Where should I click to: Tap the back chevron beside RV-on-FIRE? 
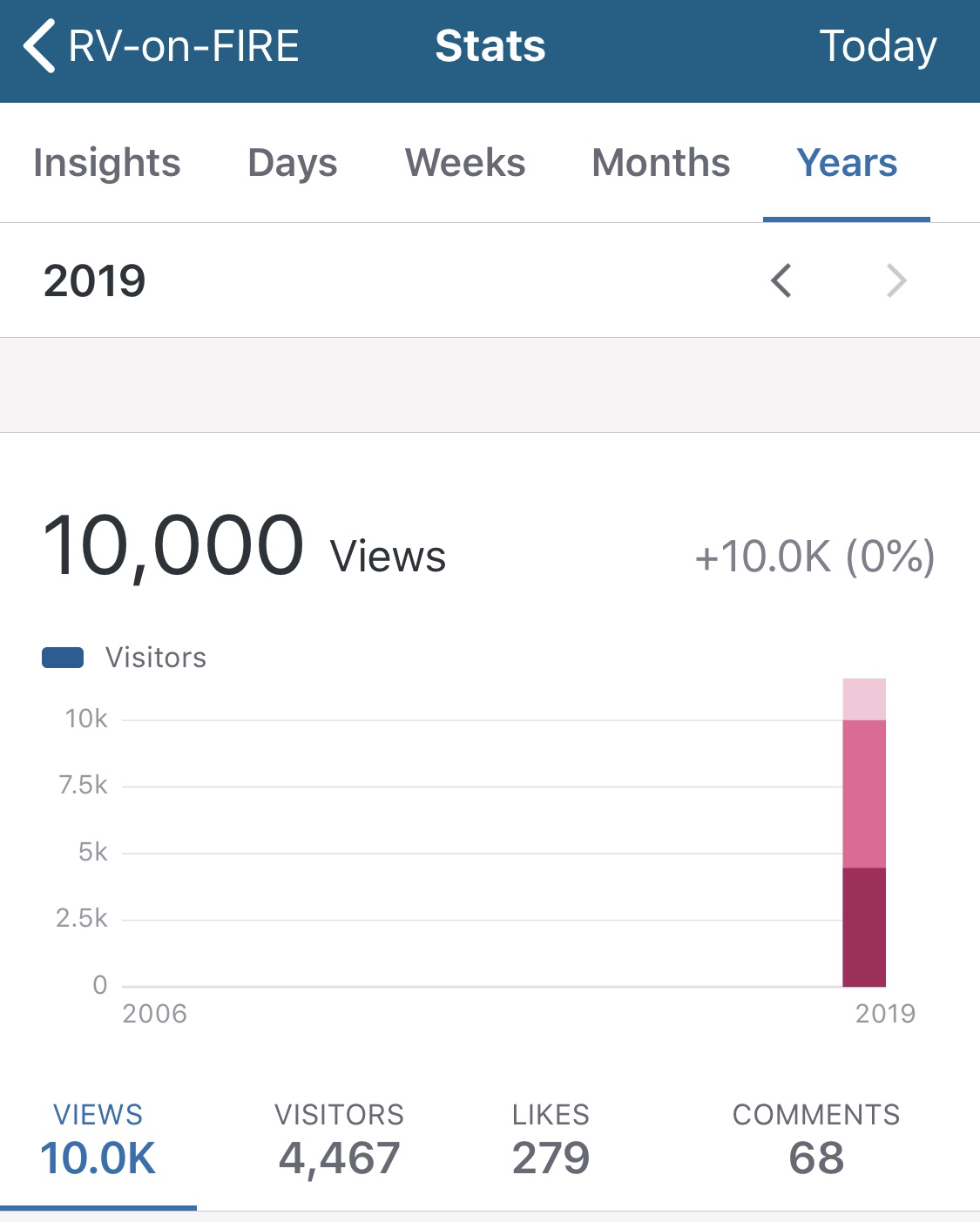click(40, 46)
